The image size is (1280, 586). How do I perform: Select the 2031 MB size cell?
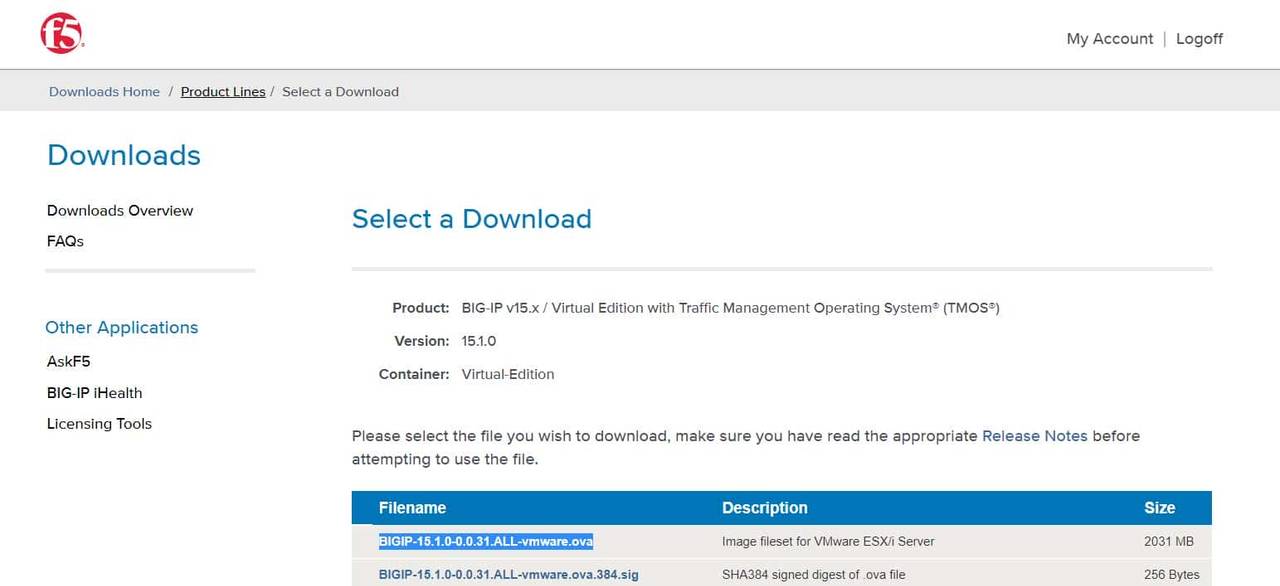1169,542
